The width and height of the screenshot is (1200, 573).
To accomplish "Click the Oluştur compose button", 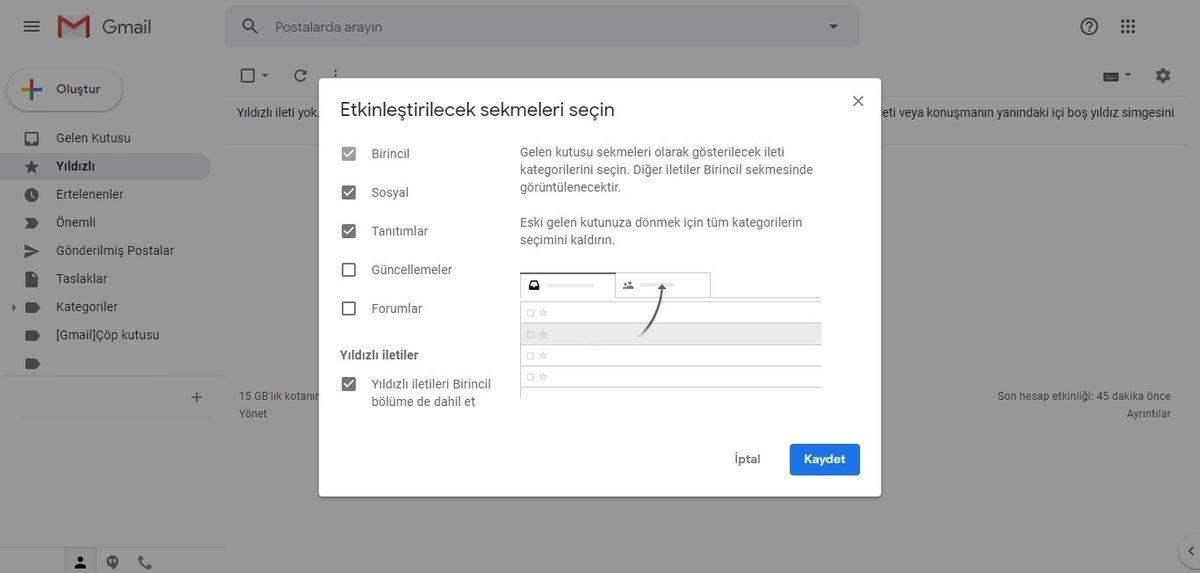I will tap(65, 89).
